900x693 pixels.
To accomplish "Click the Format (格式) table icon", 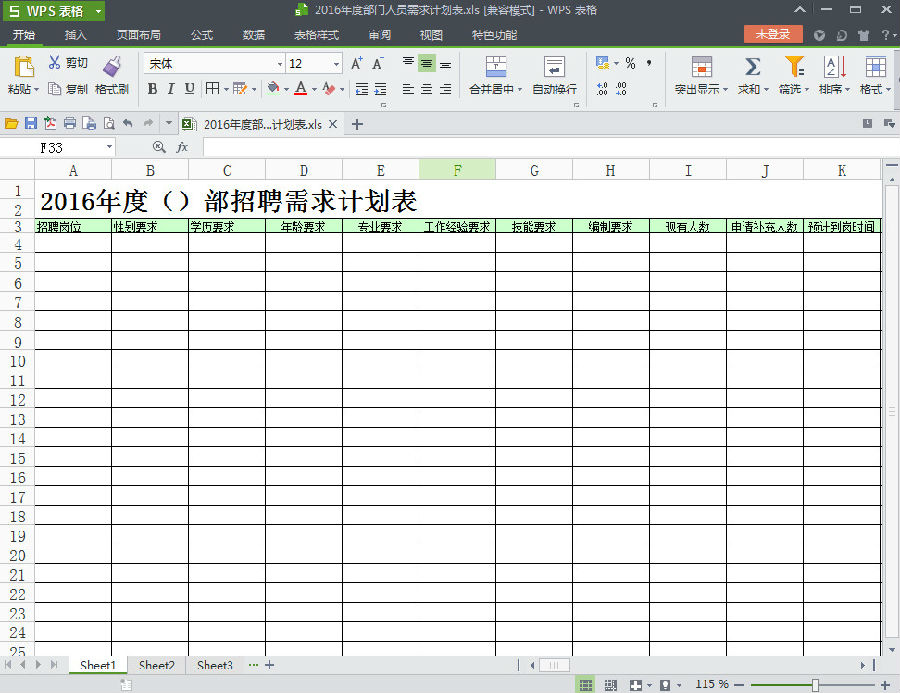I will click(x=875, y=67).
